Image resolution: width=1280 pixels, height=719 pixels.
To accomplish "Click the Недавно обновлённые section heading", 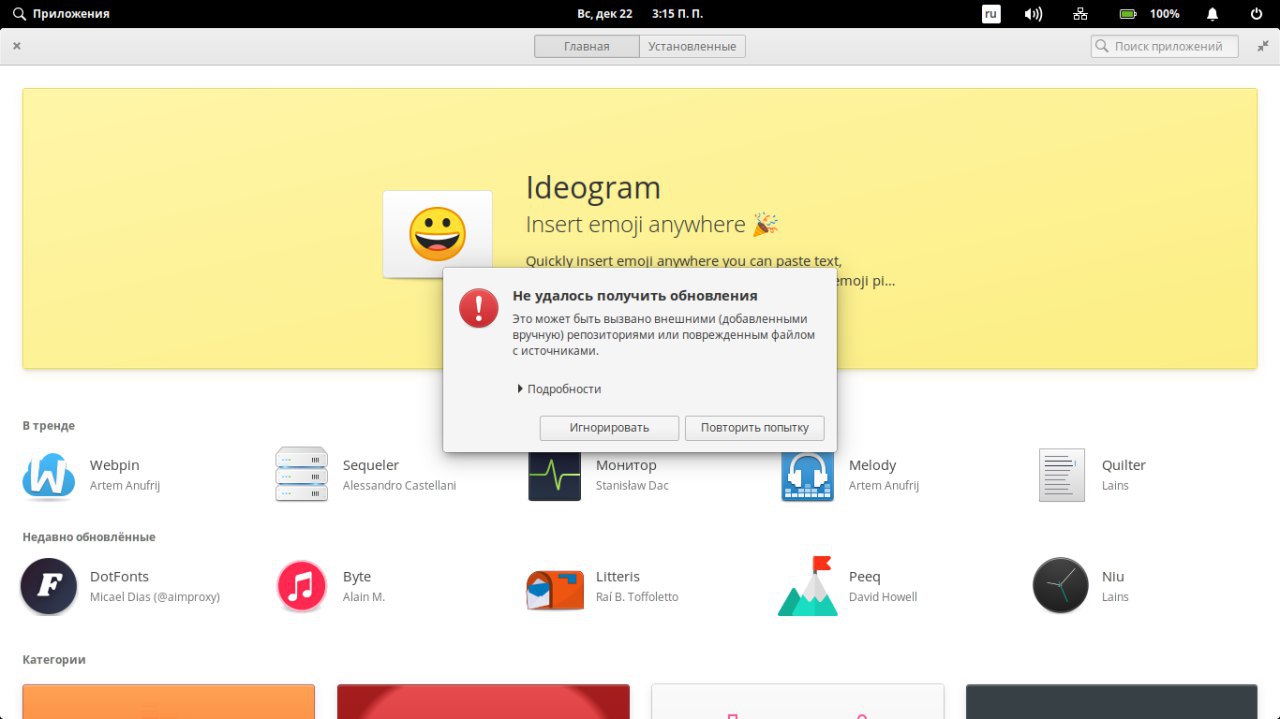I will click(x=89, y=537).
